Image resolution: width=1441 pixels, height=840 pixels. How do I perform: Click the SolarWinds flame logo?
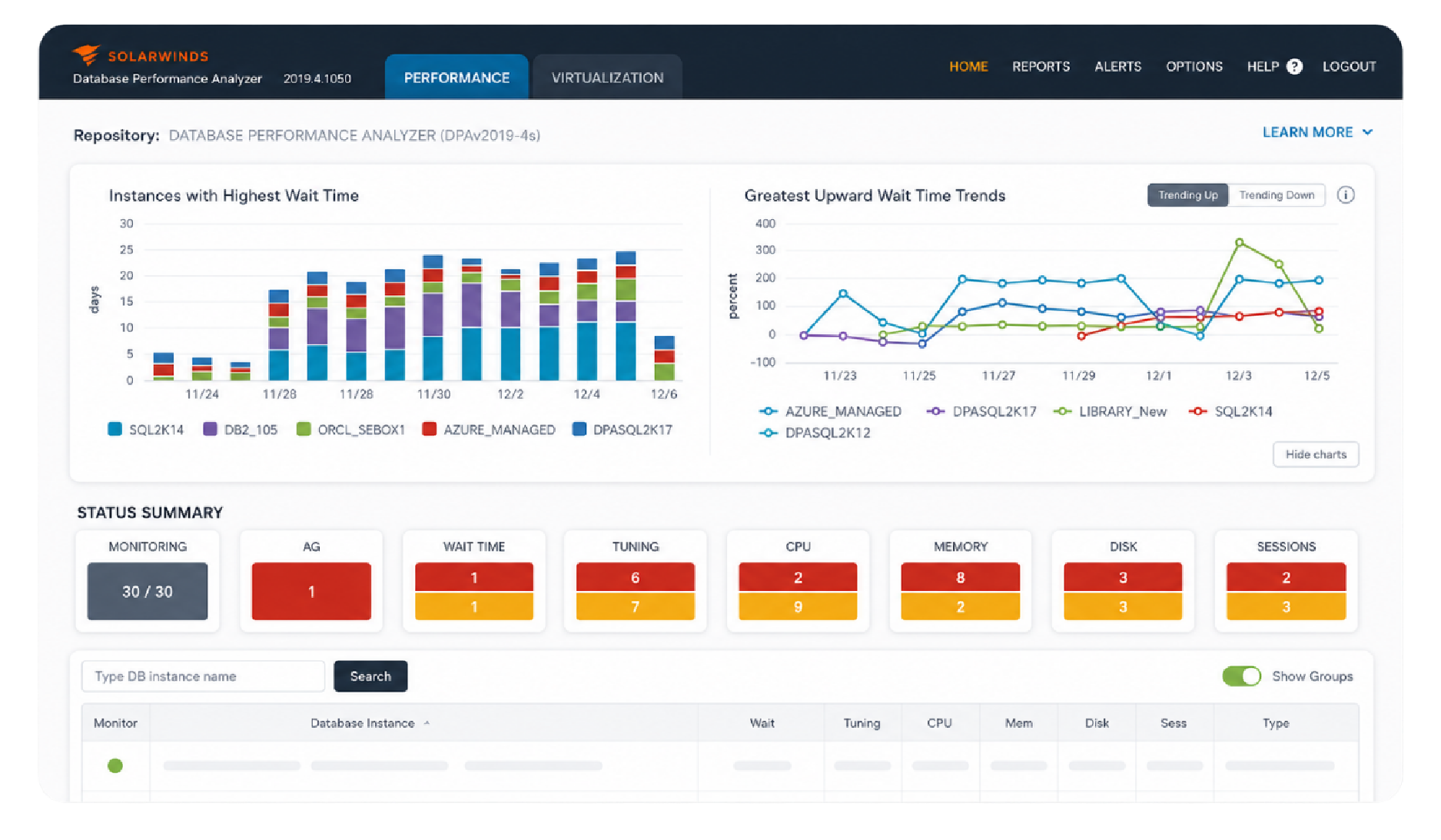click(86, 55)
